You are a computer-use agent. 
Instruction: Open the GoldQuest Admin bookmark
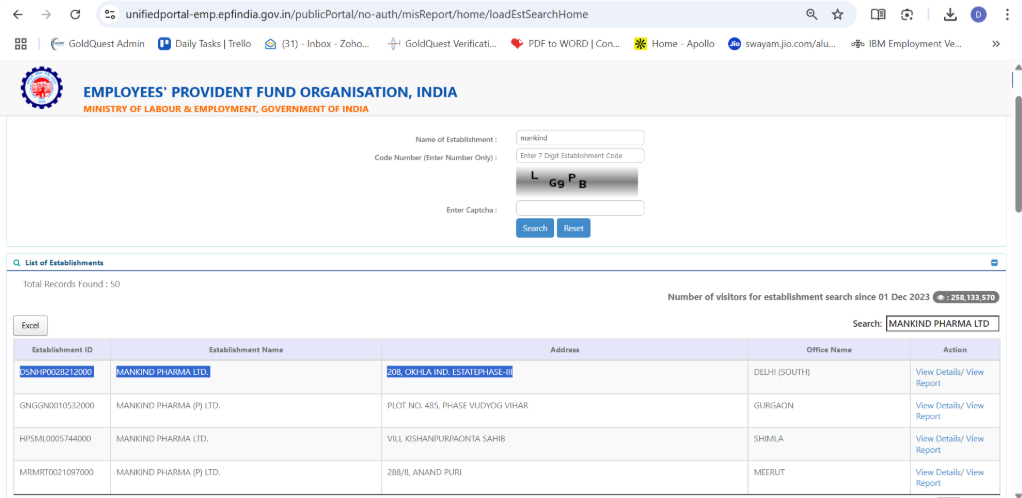[97, 44]
